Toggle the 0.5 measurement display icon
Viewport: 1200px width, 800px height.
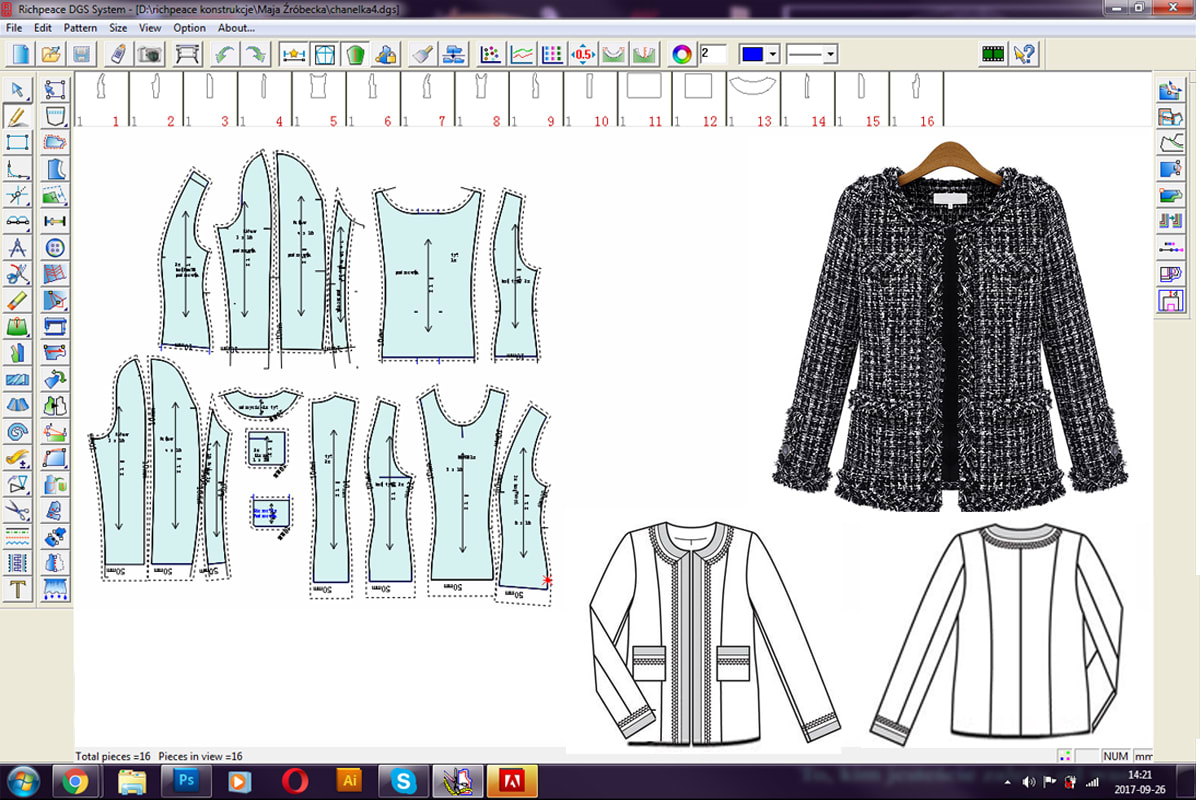pos(583,54)
